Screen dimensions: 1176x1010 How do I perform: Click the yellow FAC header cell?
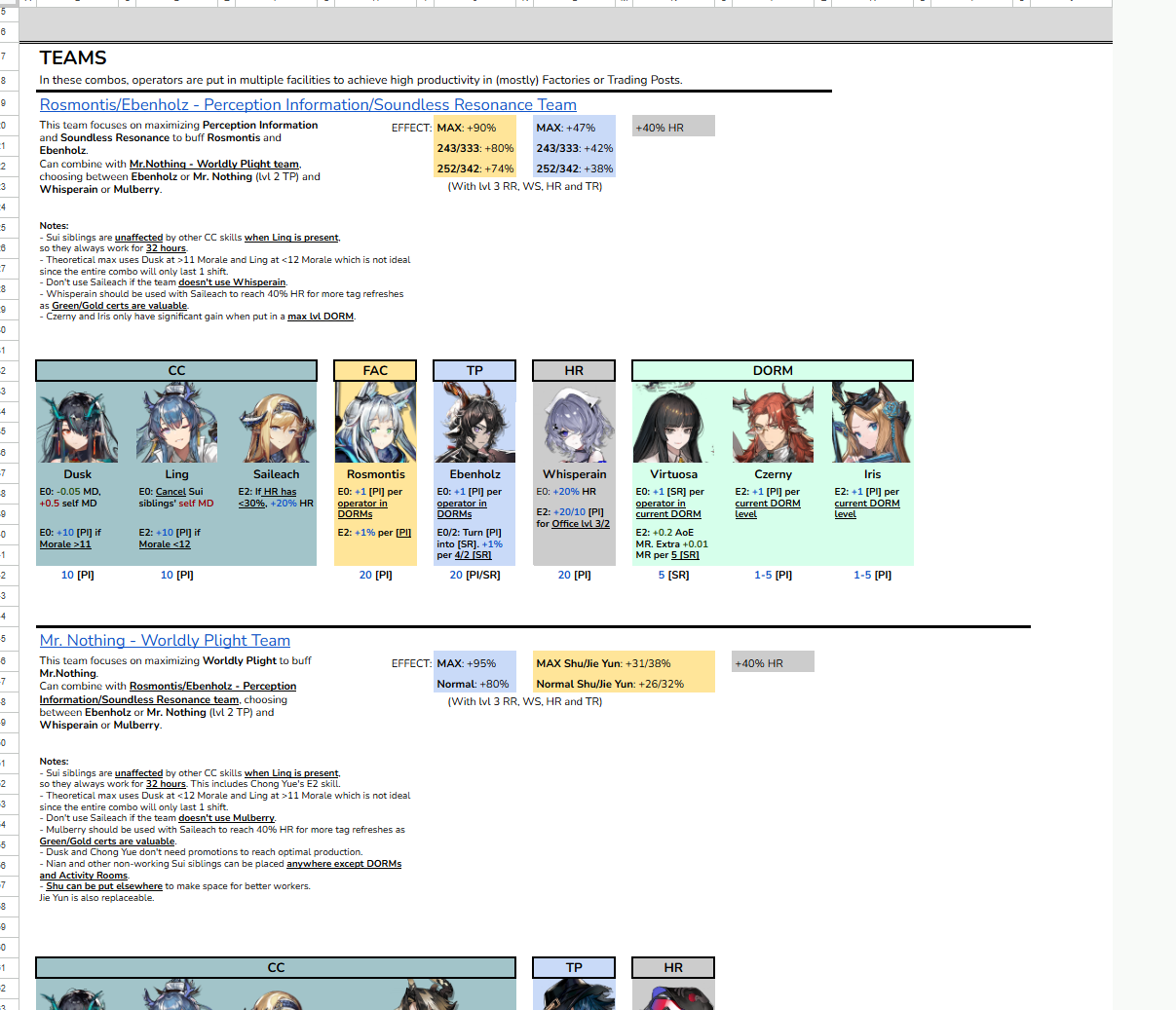coord(375,371)
